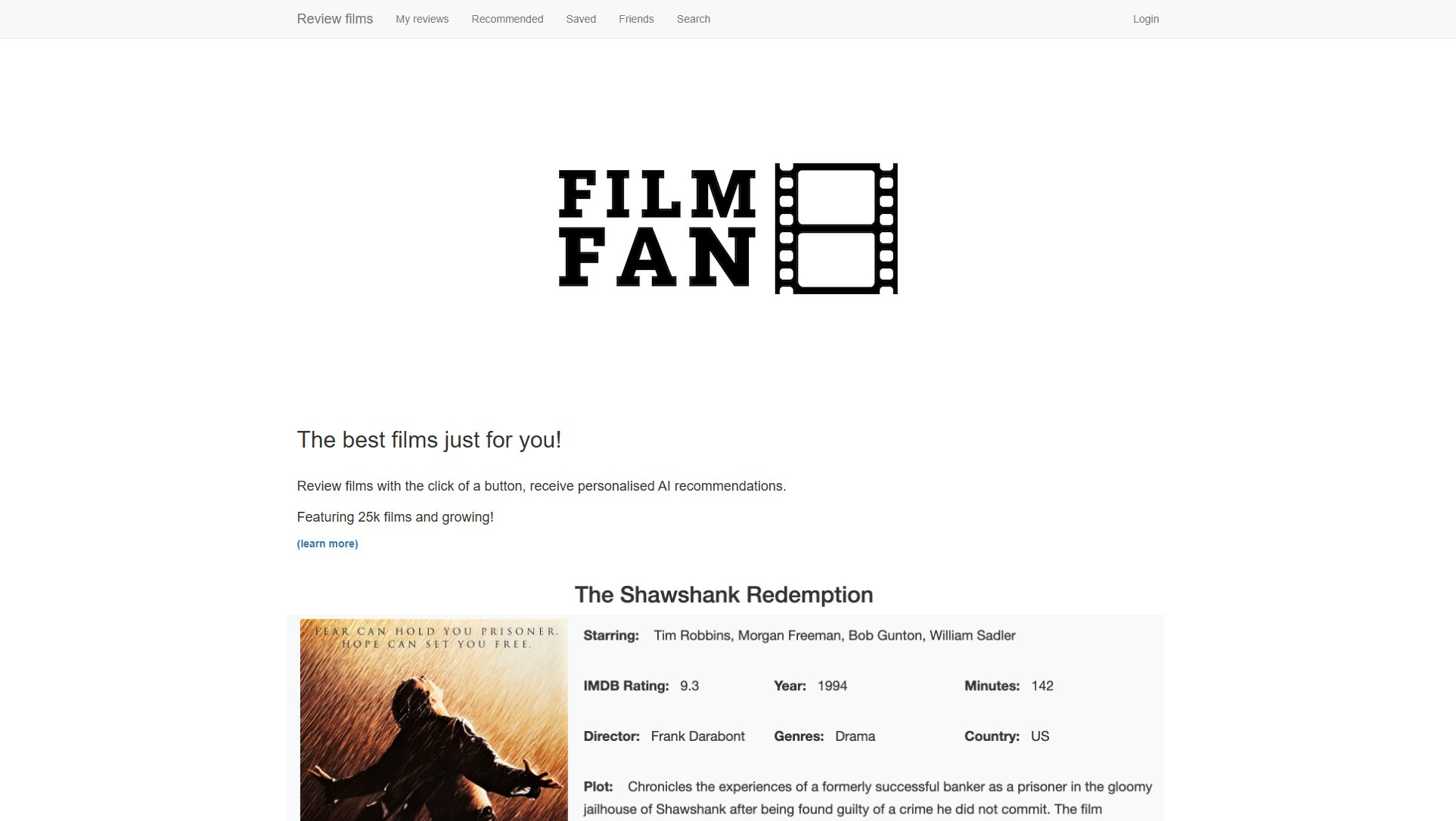Navigate to Friends page

pos(636,19)
